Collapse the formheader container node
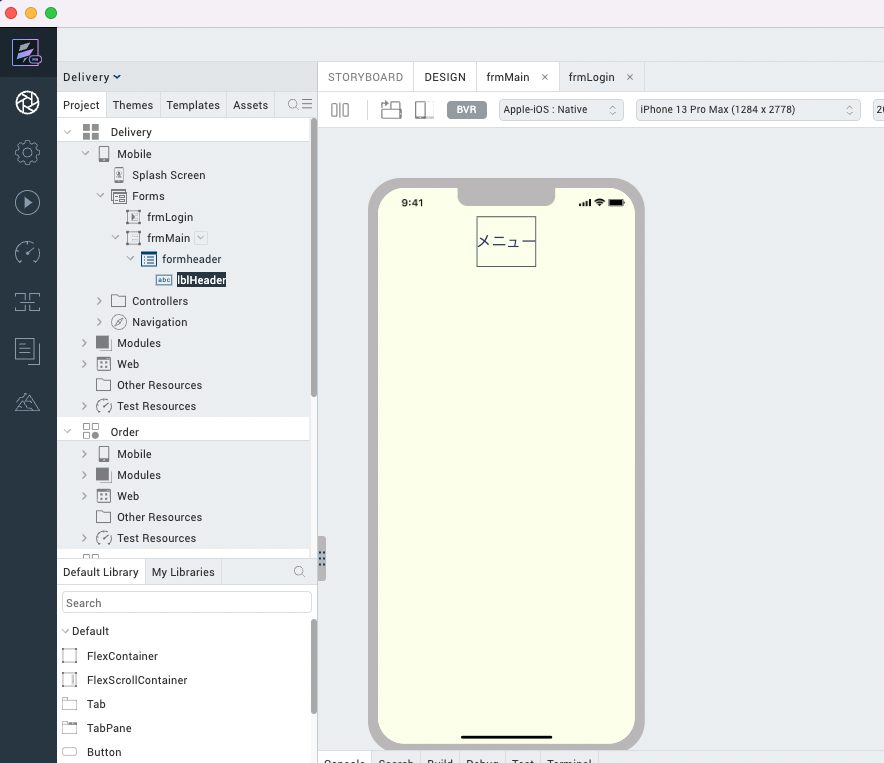 coord(130,258)
